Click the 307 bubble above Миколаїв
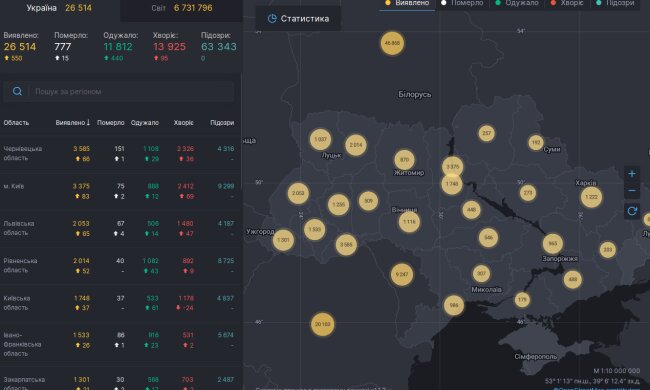Image resolution: width=650 pixels, height=390 pixels. 481,274
